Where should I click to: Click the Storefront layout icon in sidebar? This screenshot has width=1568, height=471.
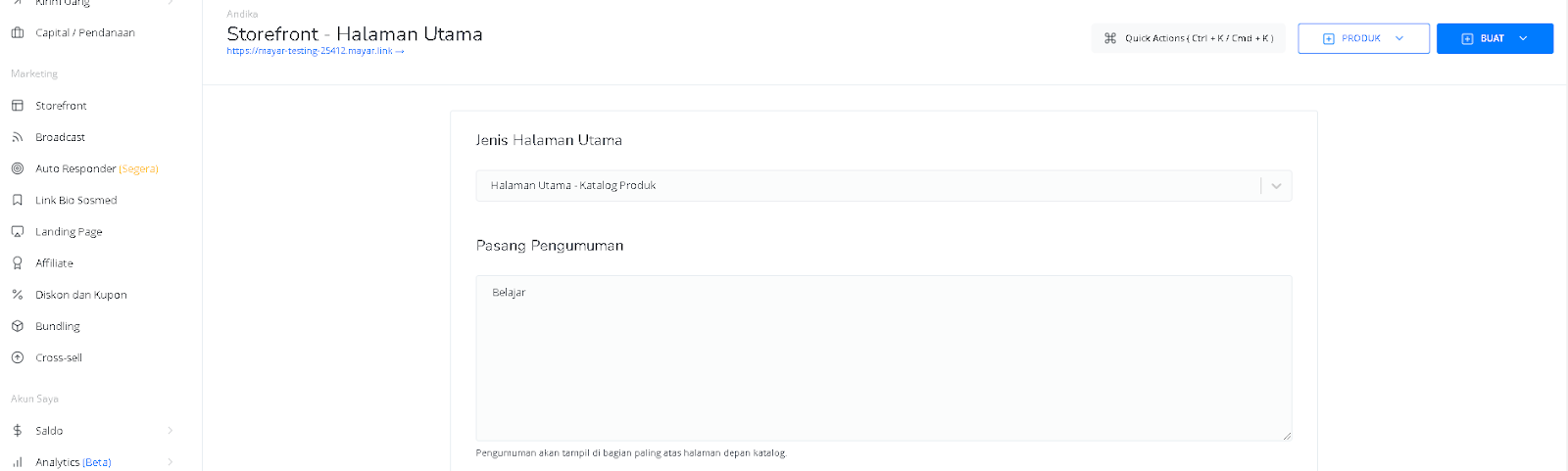(x=17, y=106)
